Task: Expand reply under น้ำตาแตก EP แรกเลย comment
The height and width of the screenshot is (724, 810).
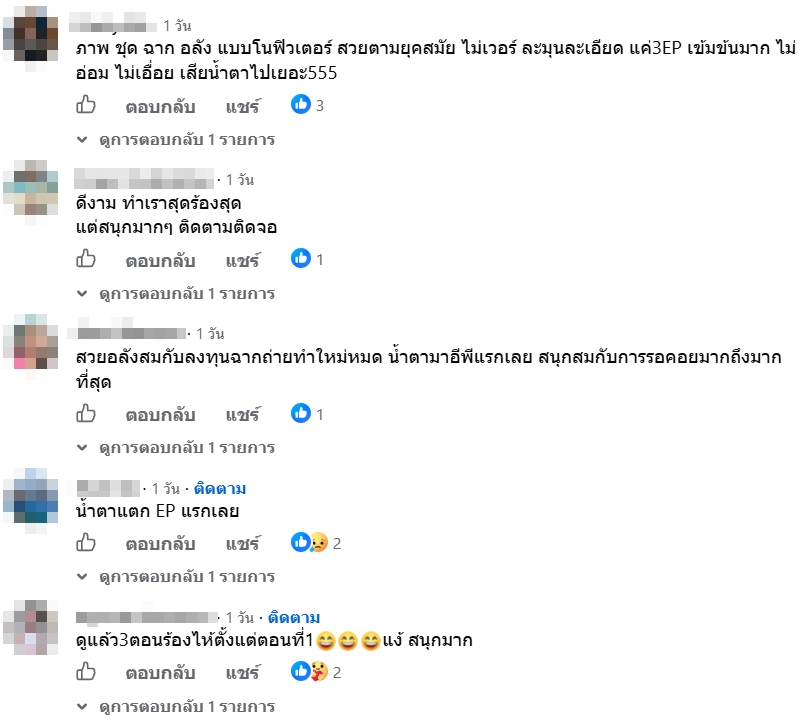Action: [176, 576]
